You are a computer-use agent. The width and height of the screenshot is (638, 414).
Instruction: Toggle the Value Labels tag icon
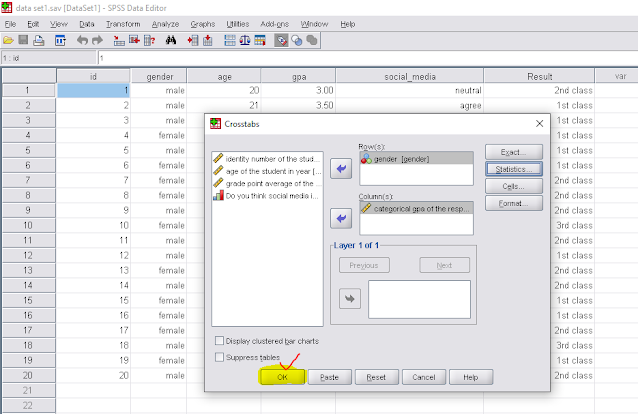281,40
